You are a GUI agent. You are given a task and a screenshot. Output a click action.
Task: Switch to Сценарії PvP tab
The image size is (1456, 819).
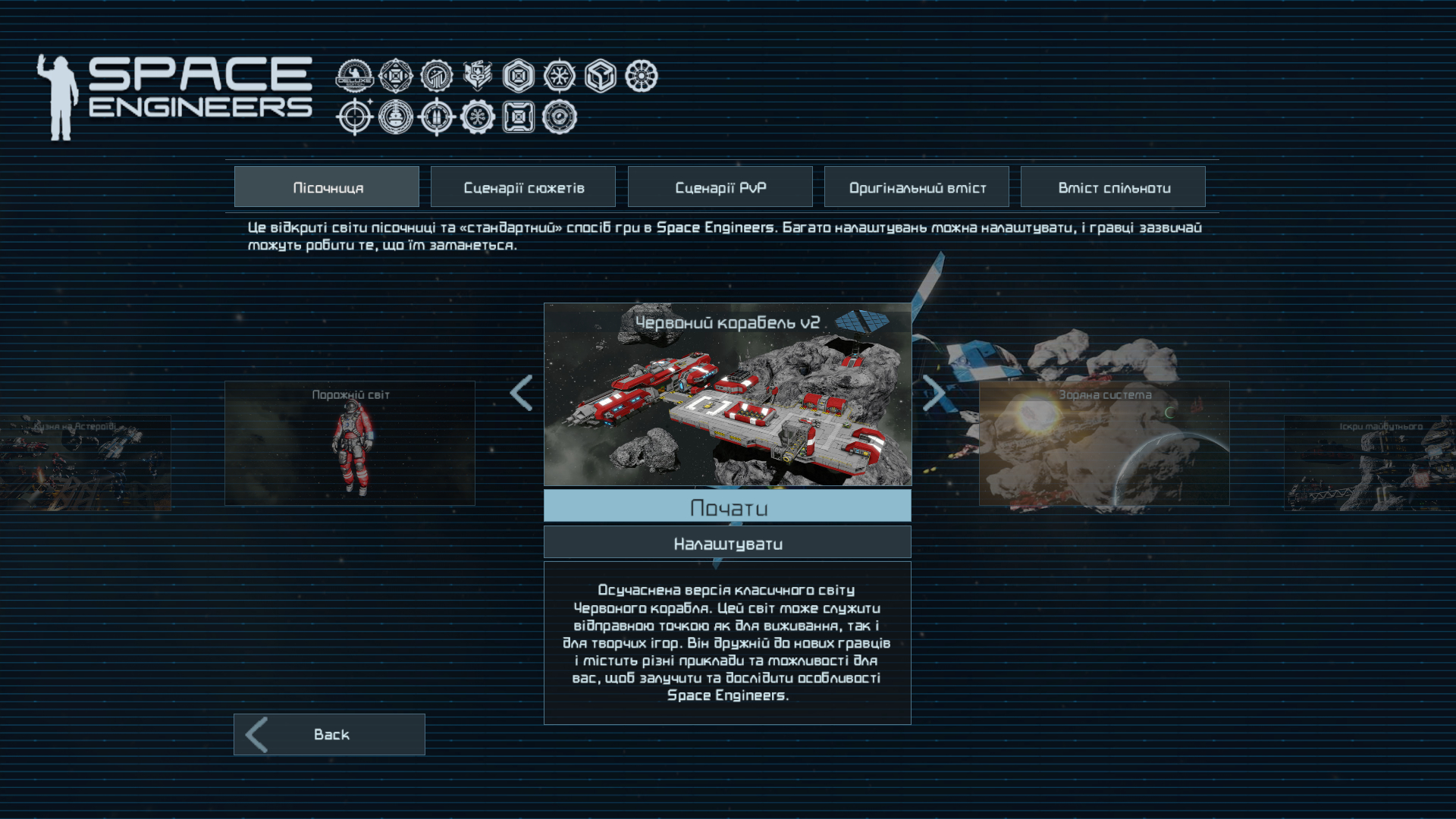[720, 187]
